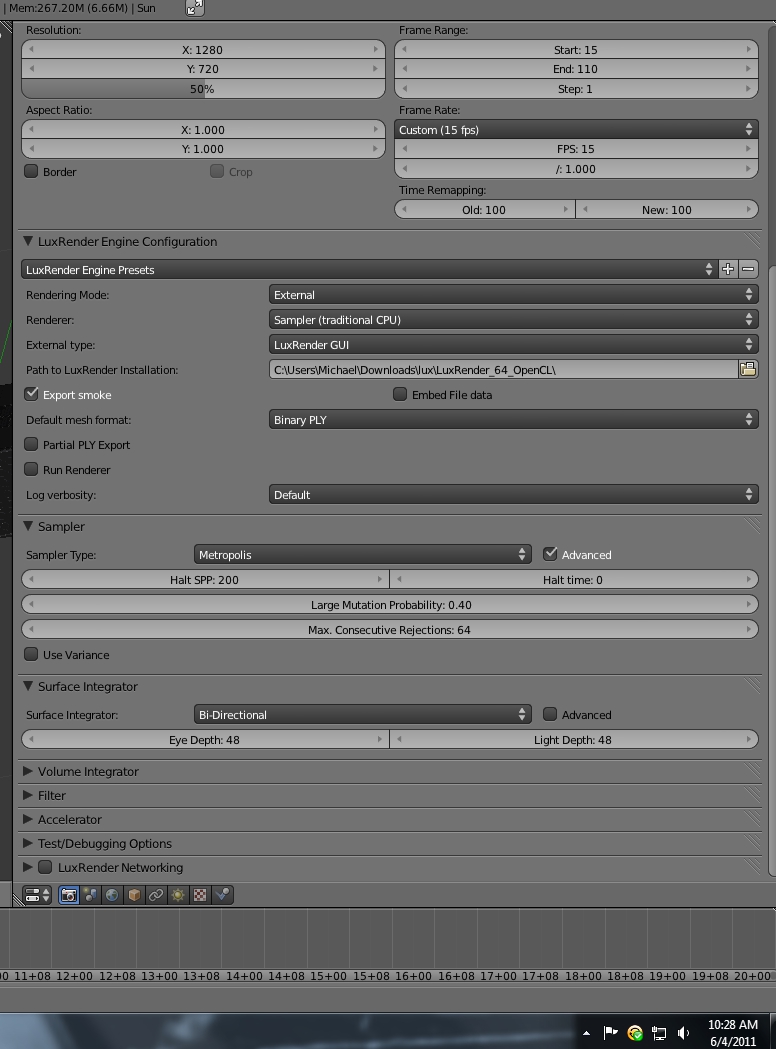
Task: Click the Resolution Y: 720 field
Action: (203, 69)
